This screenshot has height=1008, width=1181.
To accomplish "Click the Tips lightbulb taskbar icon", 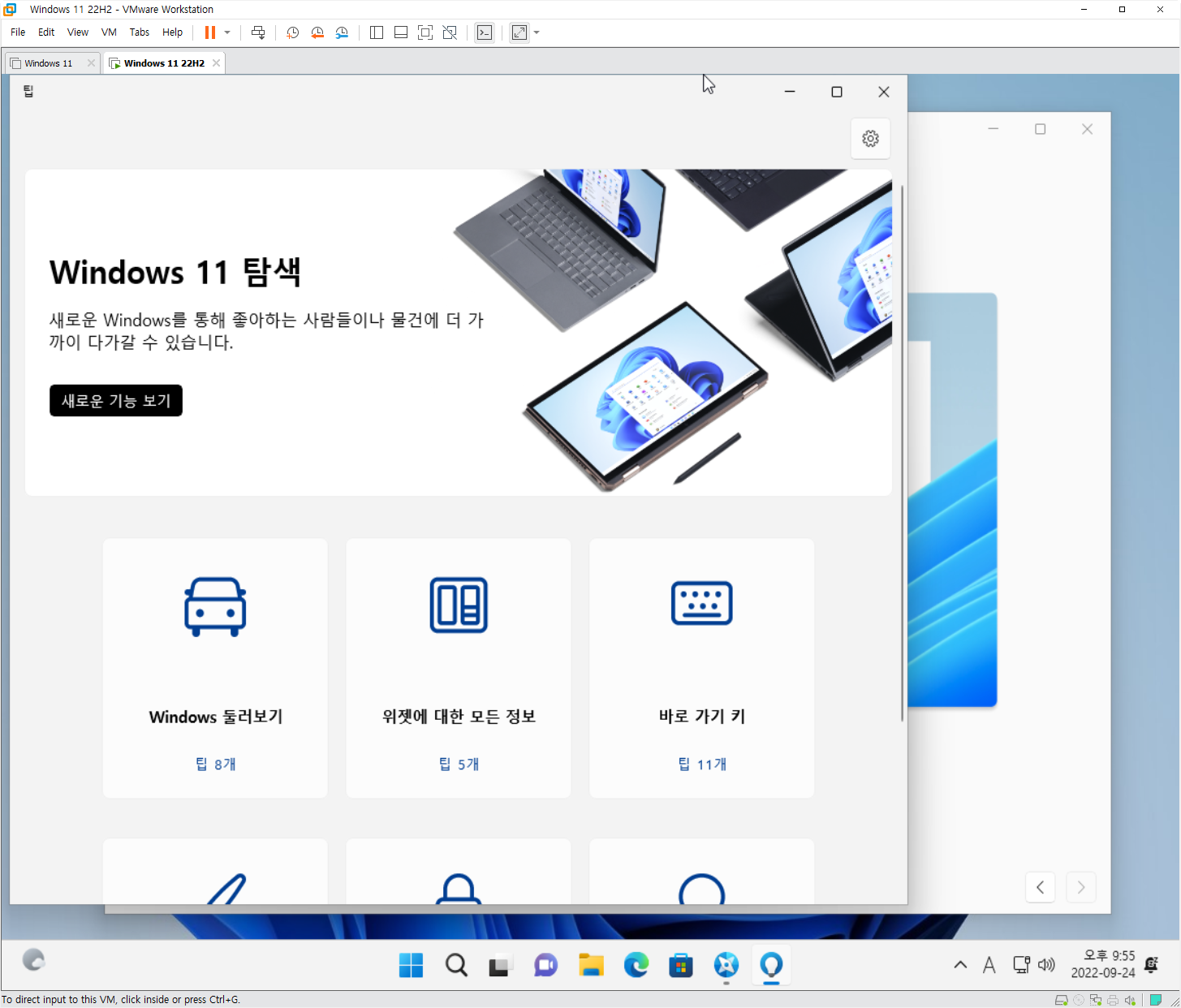I will pyautogui.click(x=771, y=965).
